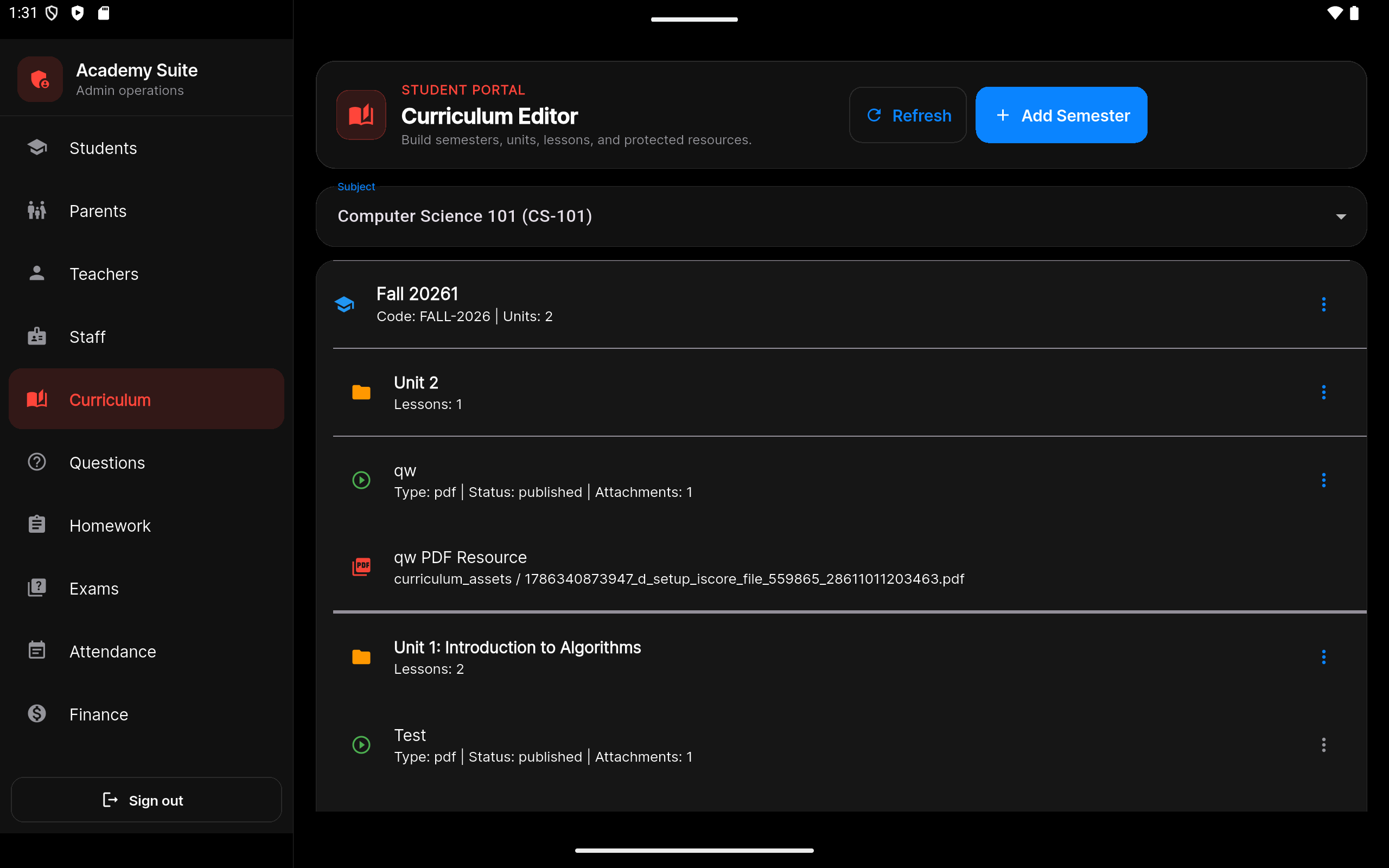
Task: Select the Unit 1: Introduction to Algorithms title
Action: (517, 647)
